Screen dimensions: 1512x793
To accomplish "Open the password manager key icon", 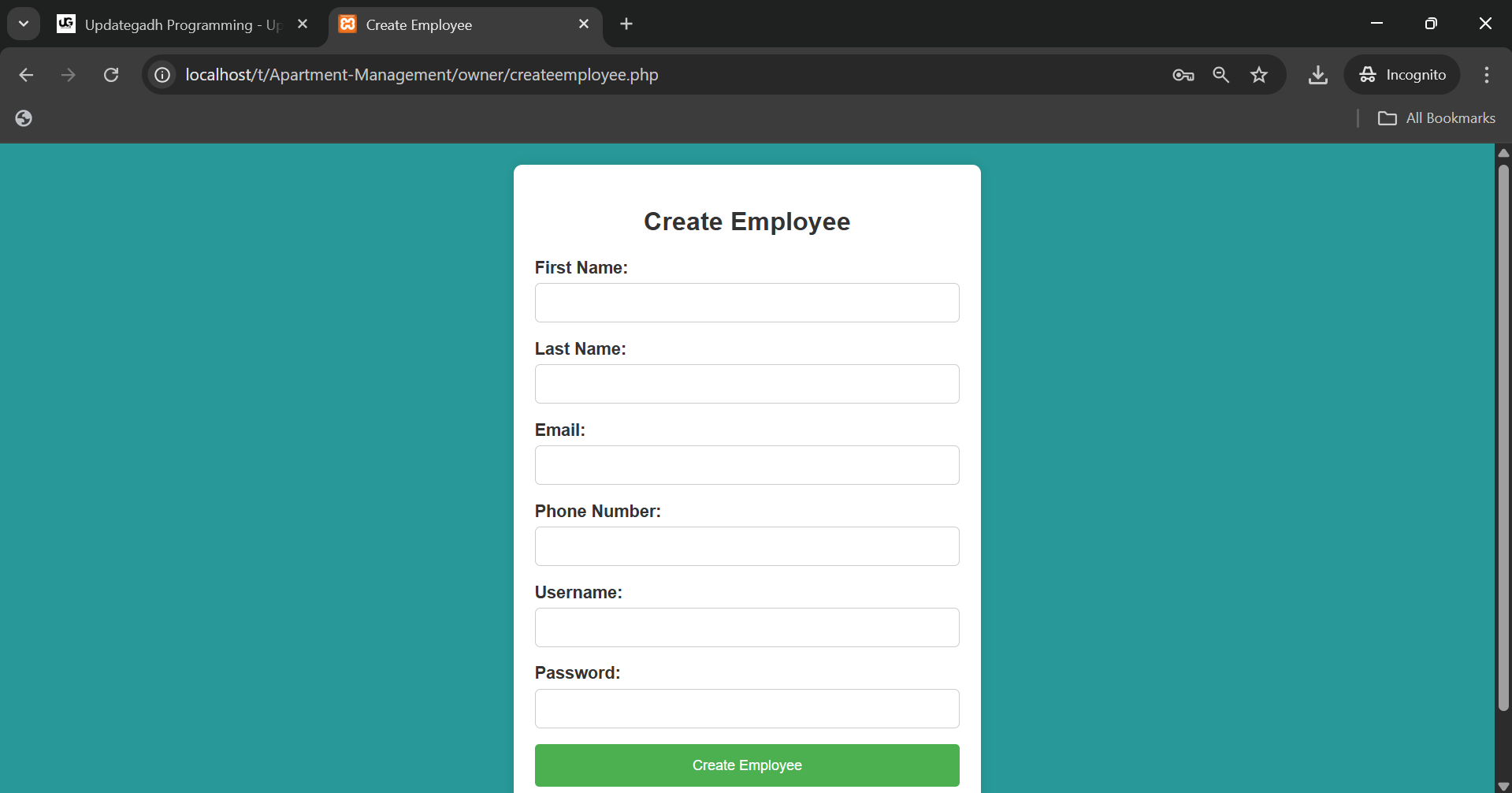I will [x=1183, y=75].
